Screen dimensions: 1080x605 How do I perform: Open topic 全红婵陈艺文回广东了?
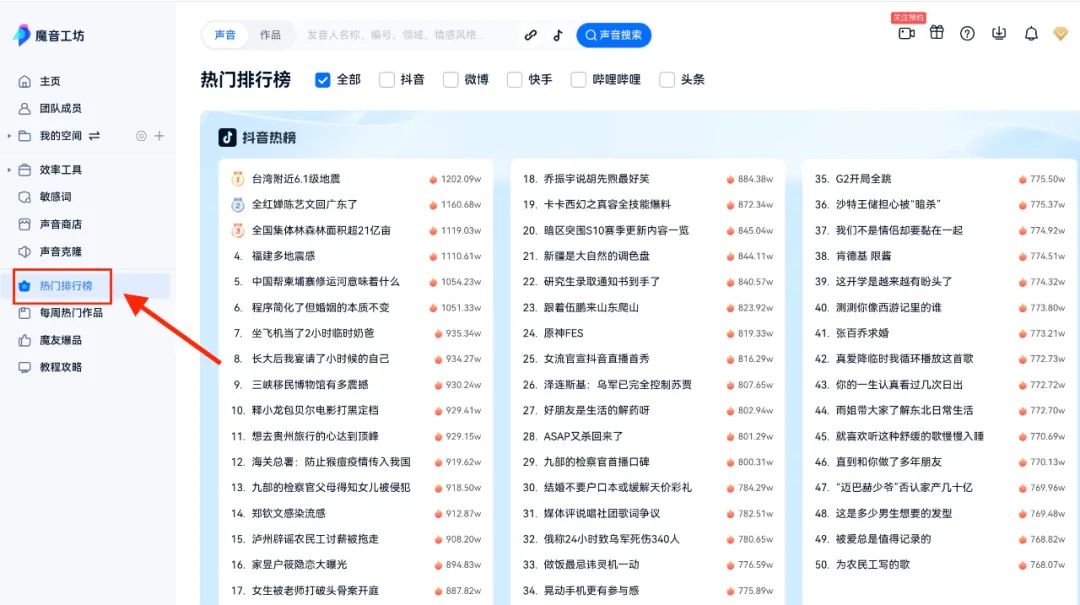click(x=304, y=205)
